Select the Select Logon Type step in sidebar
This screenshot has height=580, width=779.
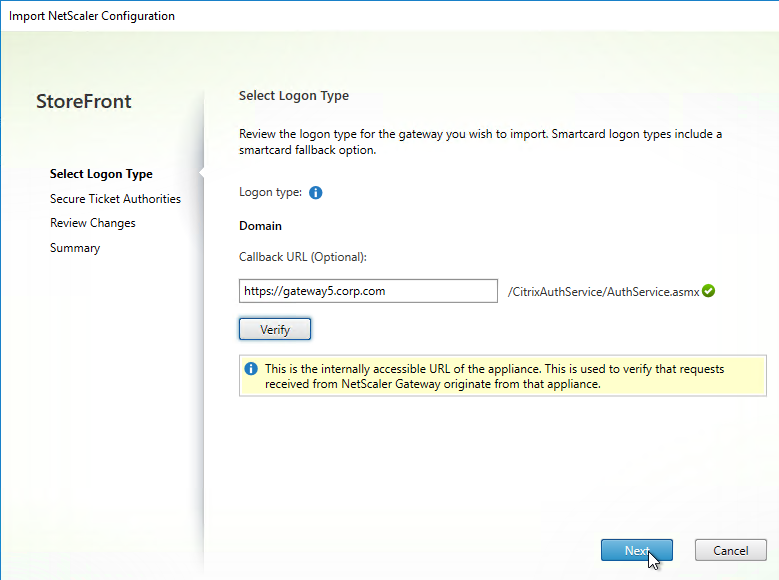pos(101,174)
